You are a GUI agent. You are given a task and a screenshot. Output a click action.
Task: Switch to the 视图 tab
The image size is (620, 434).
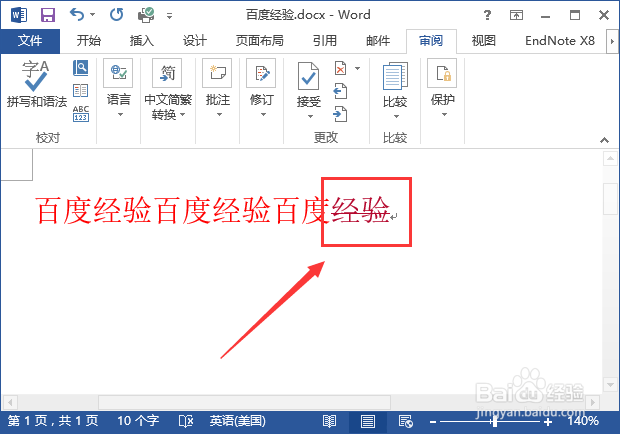[484, 41]
